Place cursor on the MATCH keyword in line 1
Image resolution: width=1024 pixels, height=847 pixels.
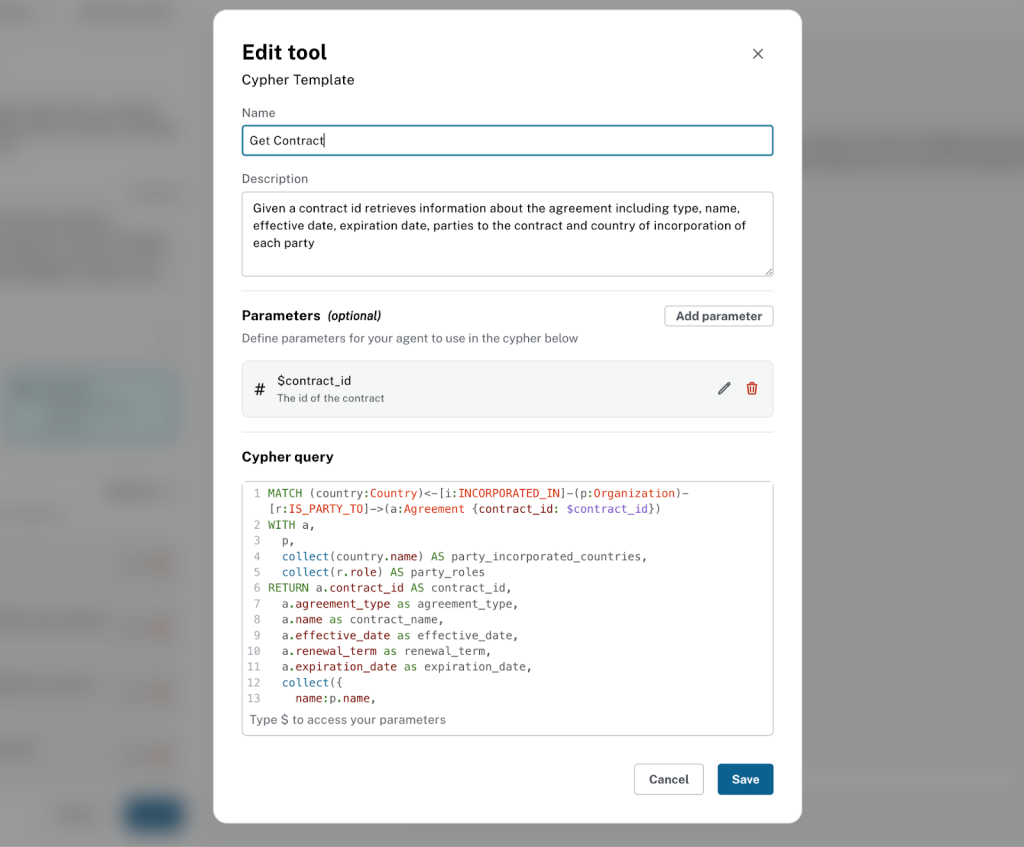(x=285, y=493)
